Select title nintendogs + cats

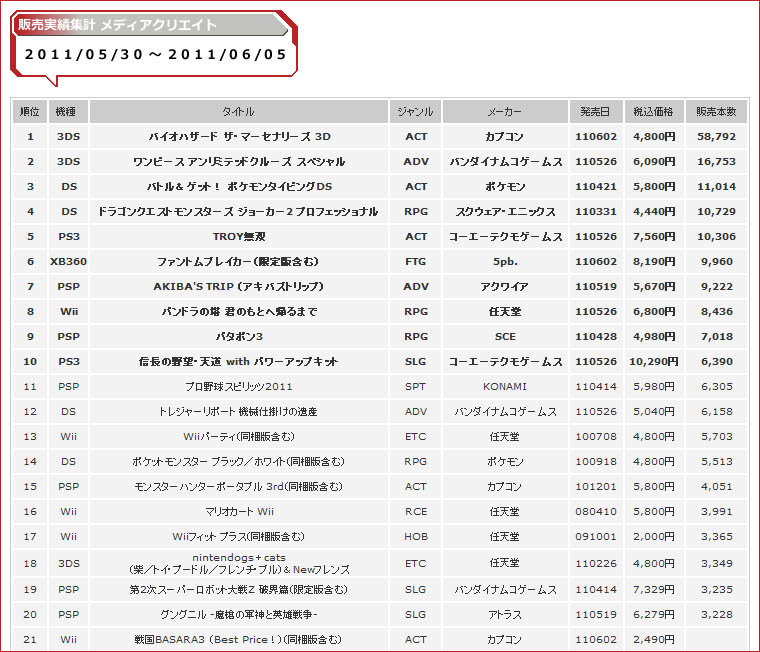(x=239, y=557)
